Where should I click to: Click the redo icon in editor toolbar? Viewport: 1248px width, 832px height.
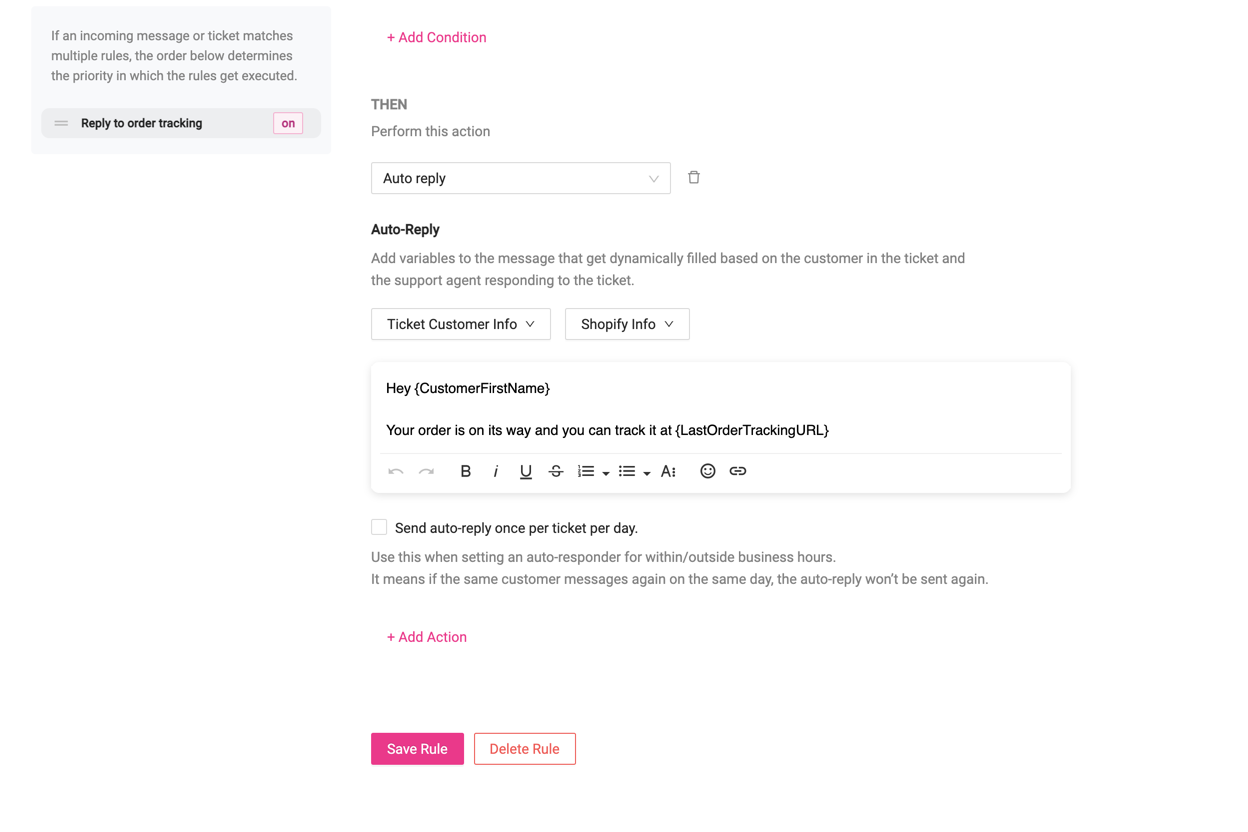pyautogui.click(x=426, y=471)
